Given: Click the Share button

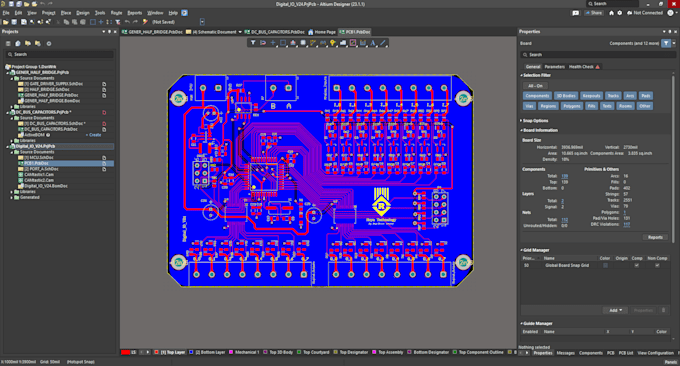Looking at the screenshot, I should (594, 13).
